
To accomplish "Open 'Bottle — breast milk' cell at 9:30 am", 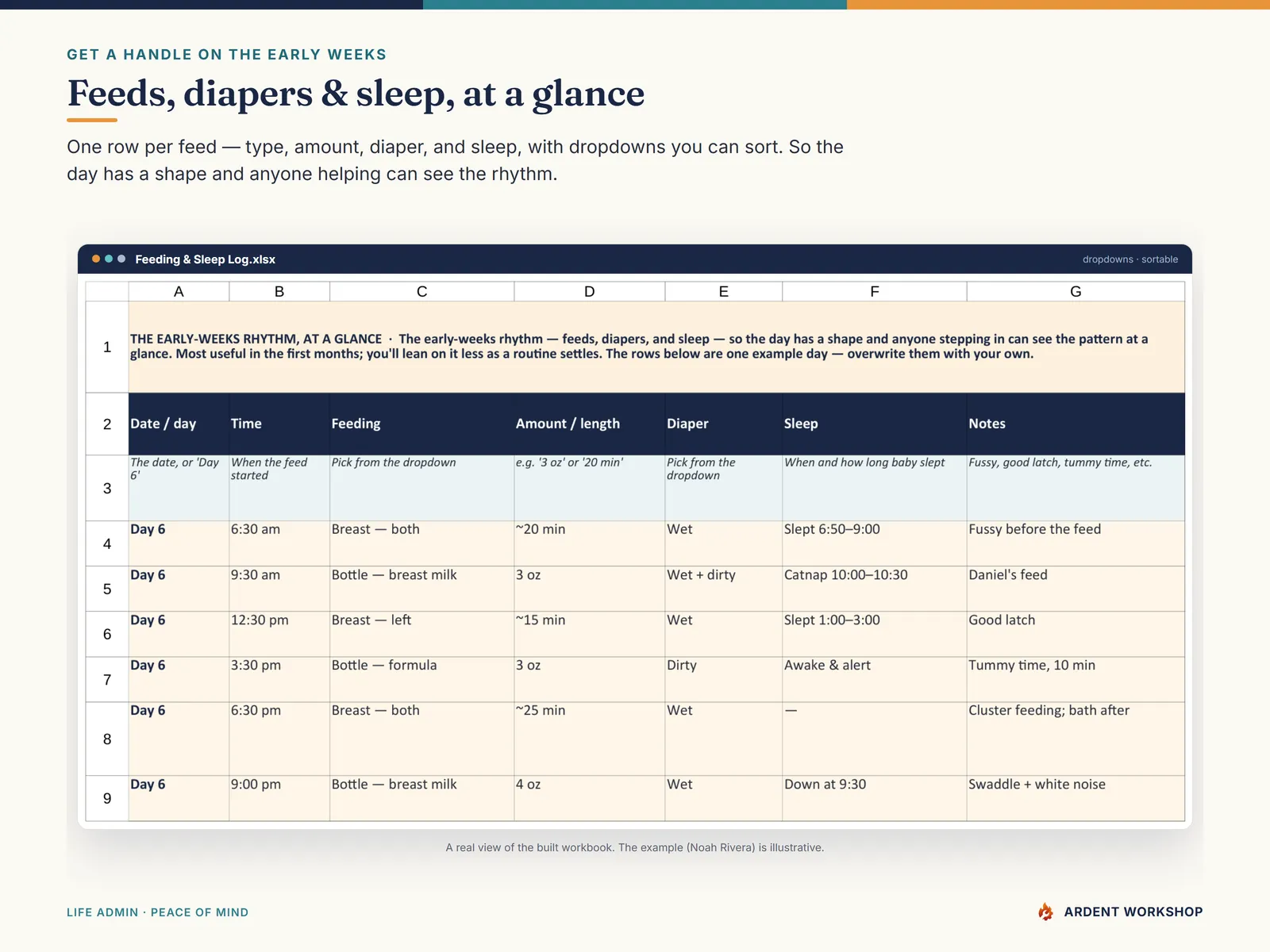I will point(422,589).
